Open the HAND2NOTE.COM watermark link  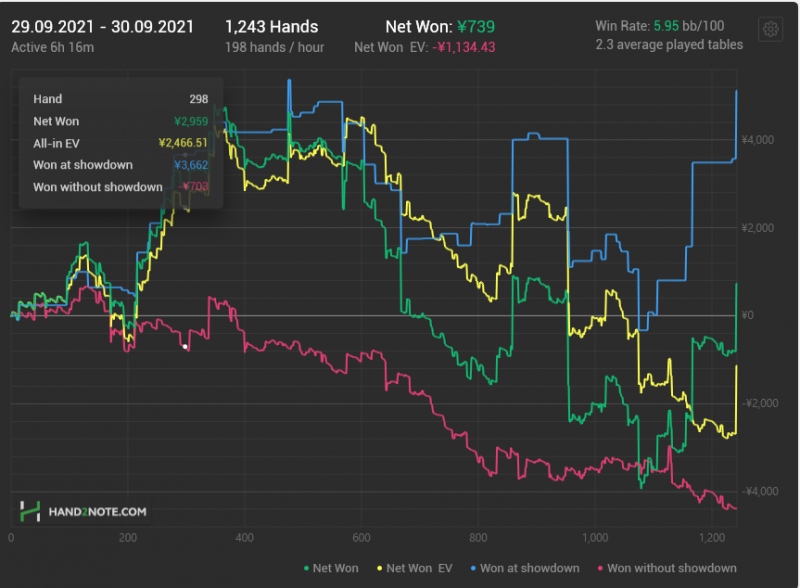97,512
